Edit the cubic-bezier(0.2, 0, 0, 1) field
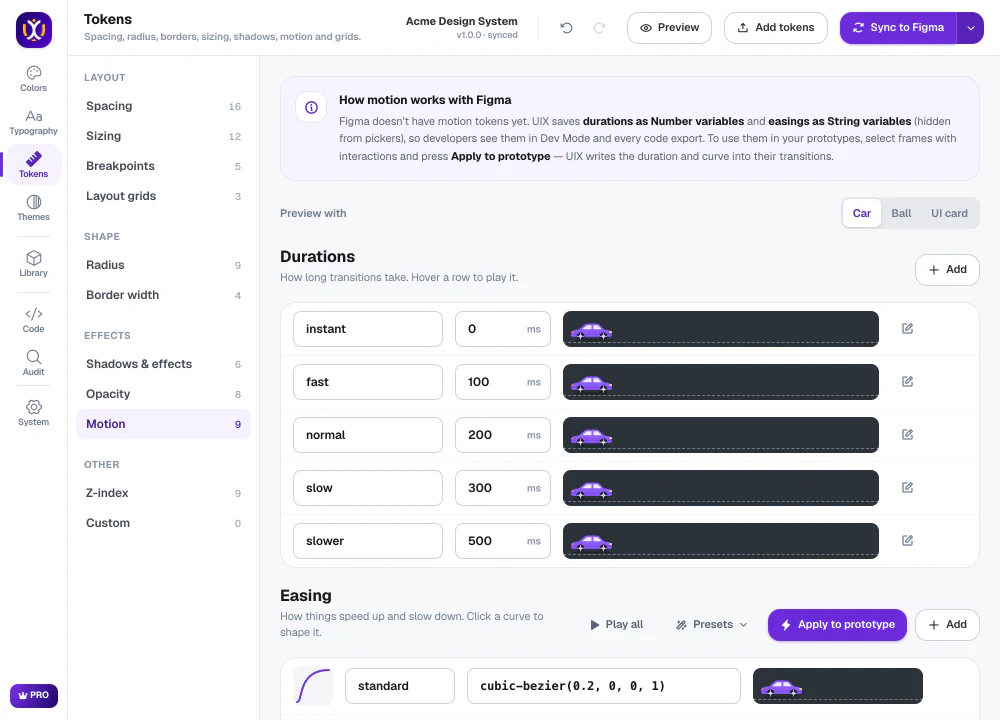 pyautogui.click(x=604, y=686)
